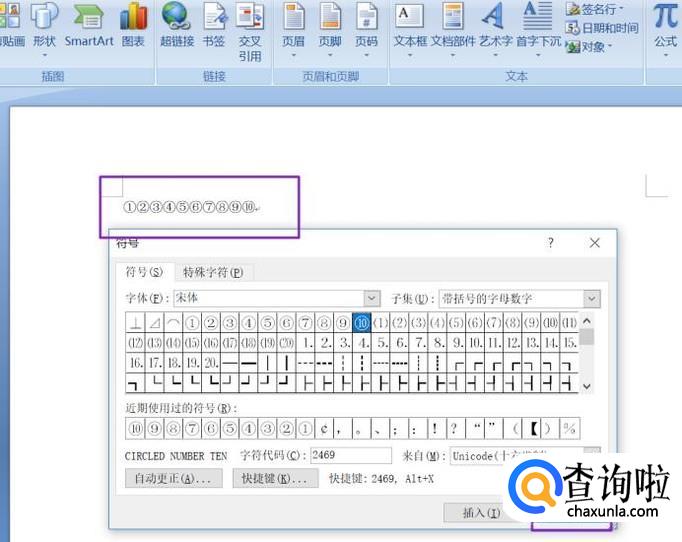Click the symbol dialog help question mark
This screenshot has width=682, height=542.
click(551, 243)
